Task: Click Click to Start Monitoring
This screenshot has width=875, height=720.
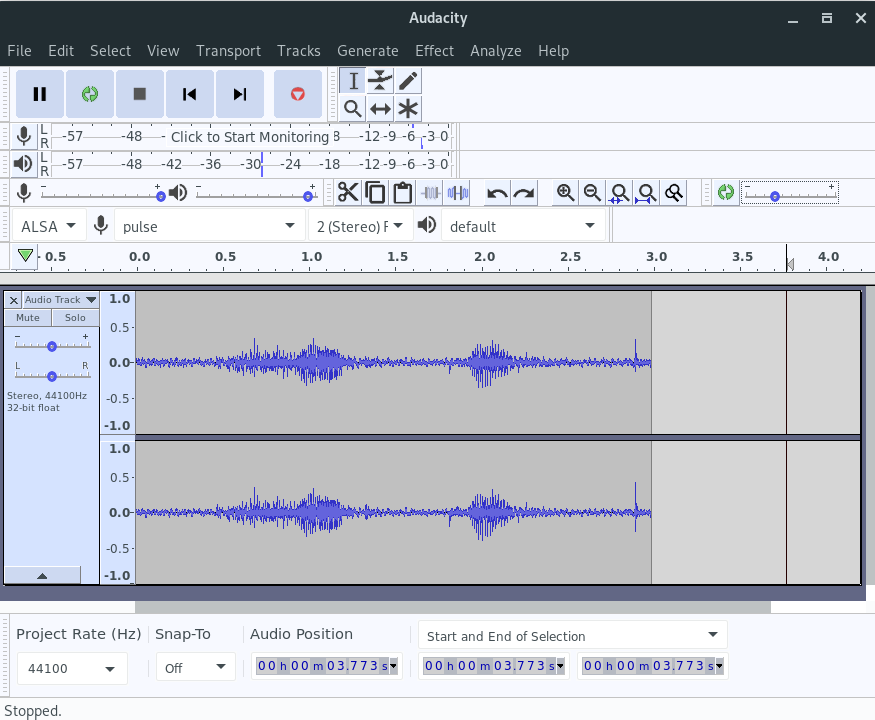Action: pos(249,137)
